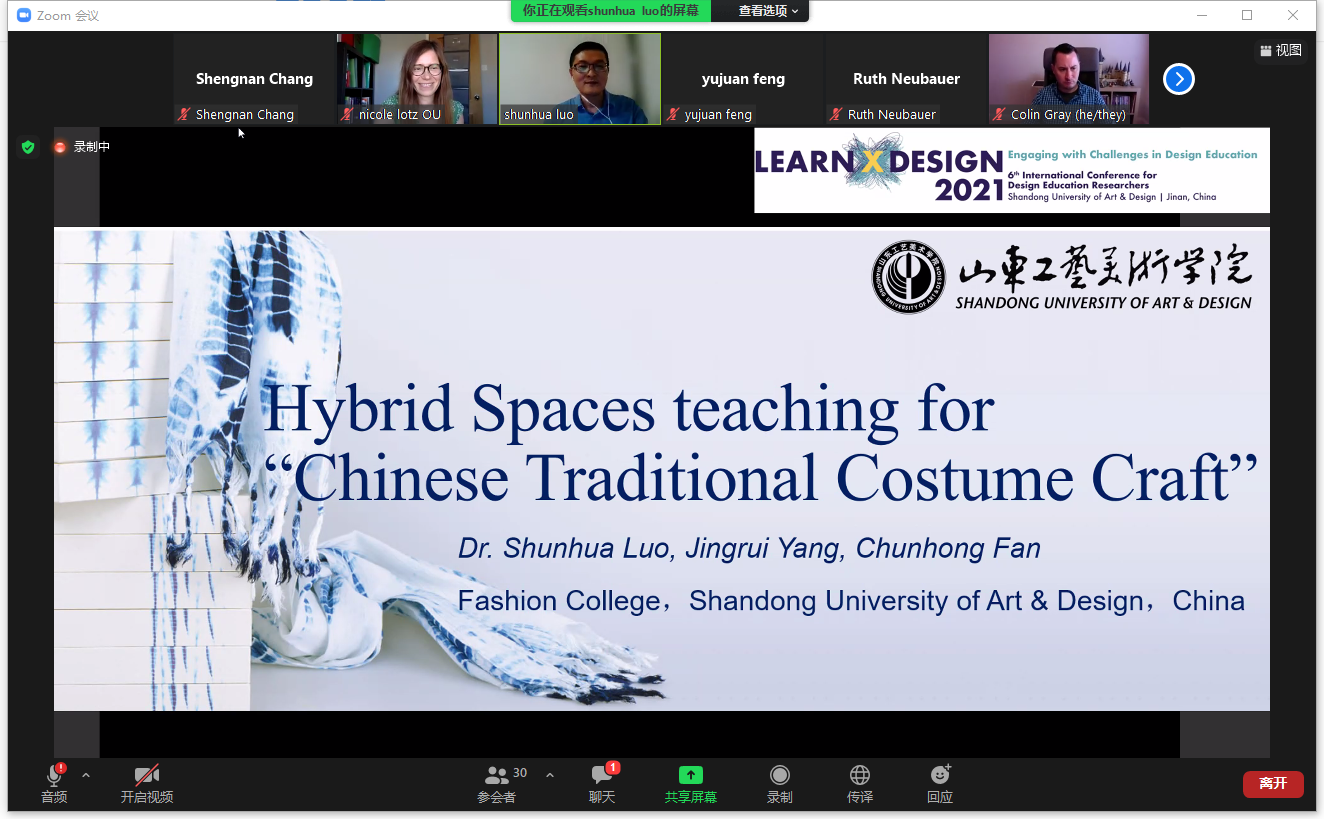Screen dimensions: 1324x819
Task: Click the Ruth Neubauer participant tile
Action: (906, 79)
